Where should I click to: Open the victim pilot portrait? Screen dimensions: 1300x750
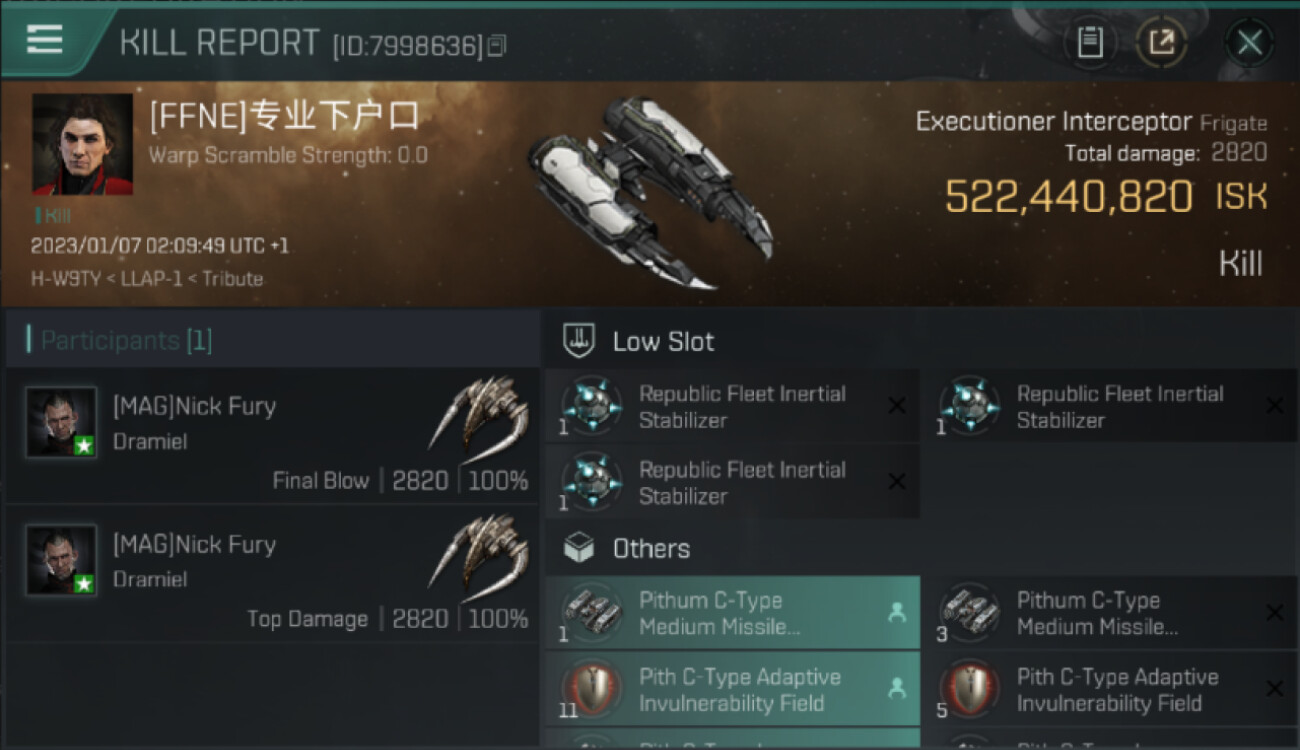coord(82,144)
